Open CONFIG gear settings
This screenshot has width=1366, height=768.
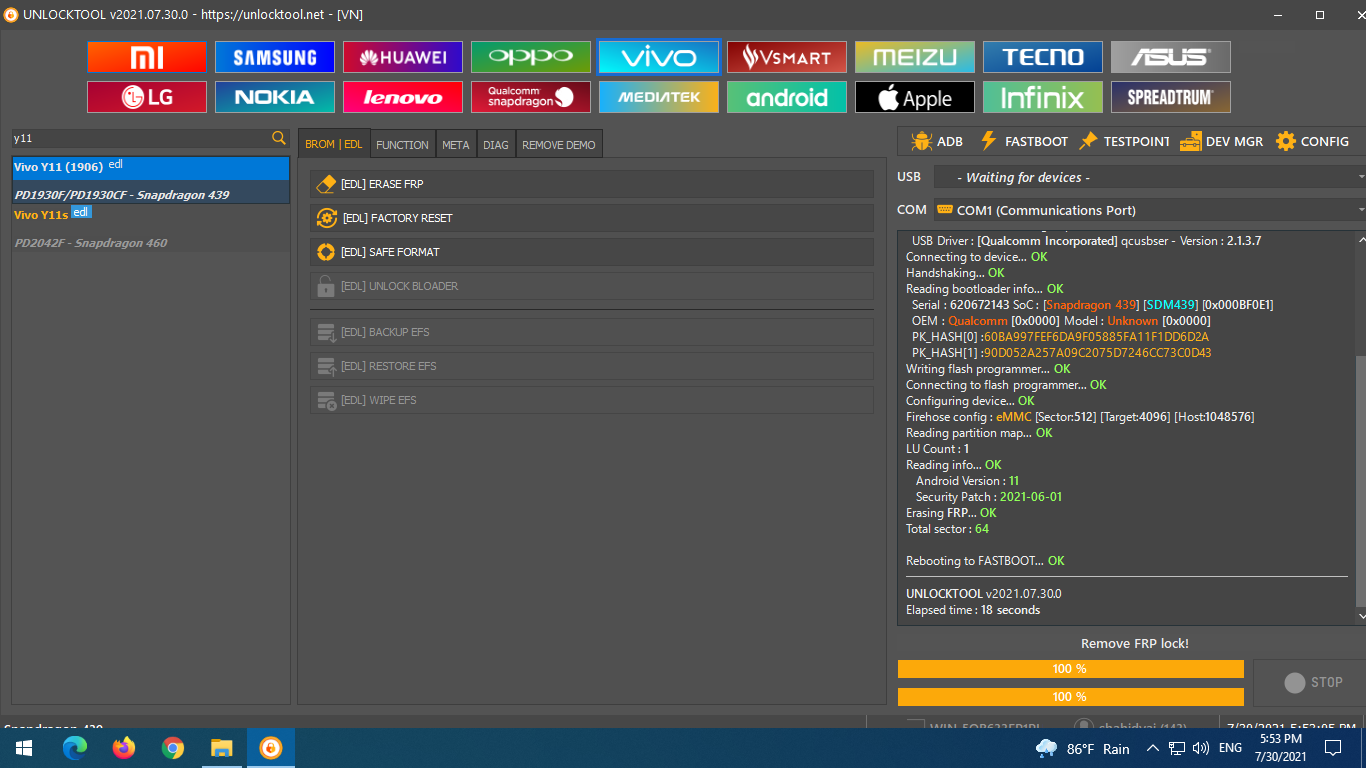click(x=1313, y=142)
